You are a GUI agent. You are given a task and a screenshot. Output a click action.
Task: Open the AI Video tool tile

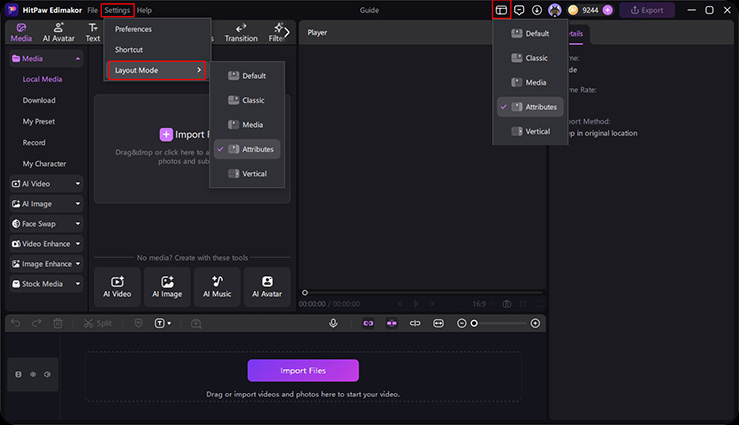pos(117,287)
